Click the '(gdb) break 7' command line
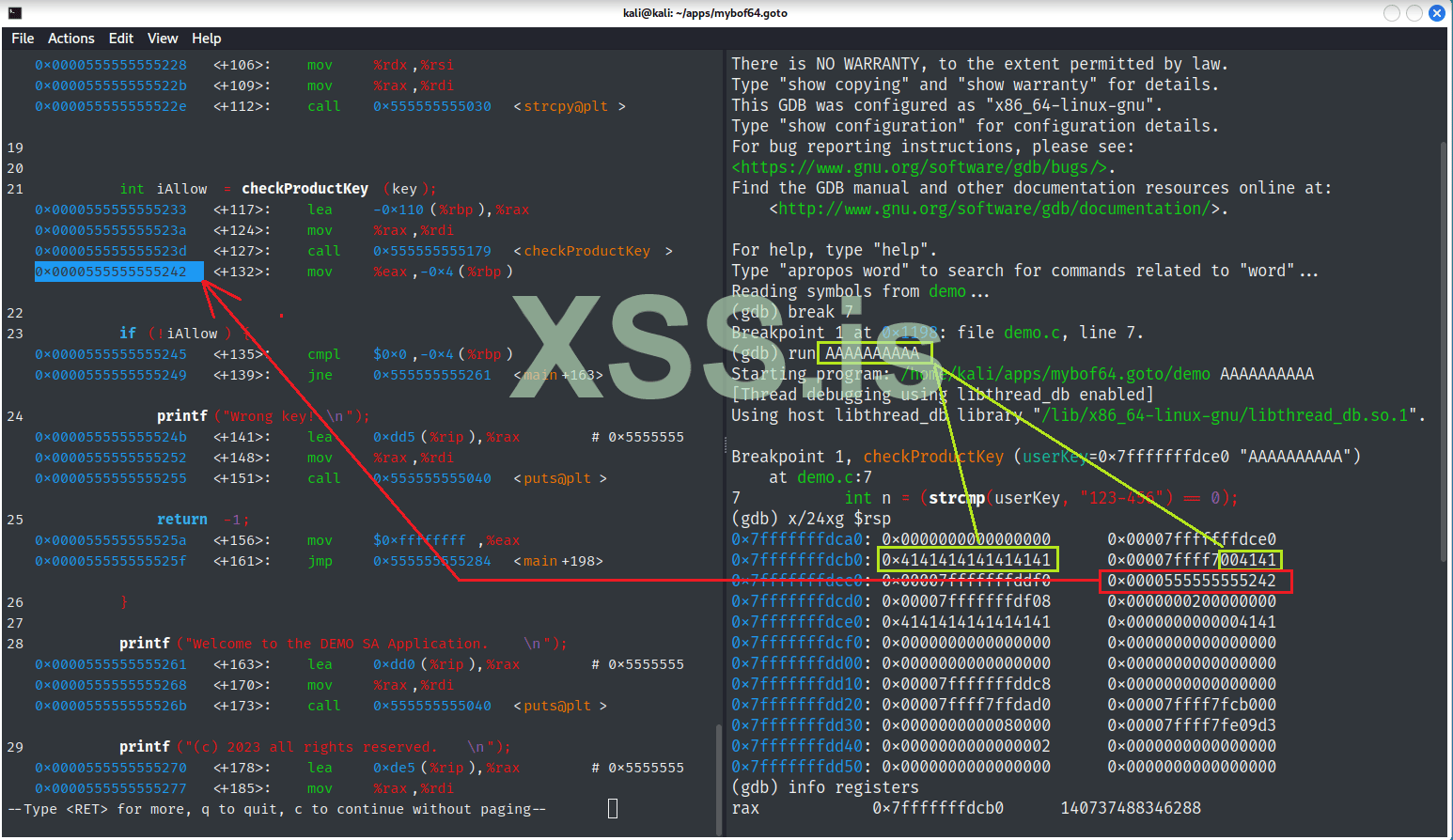This screenshot has width=1453, height=840. [x=792, y=312]
